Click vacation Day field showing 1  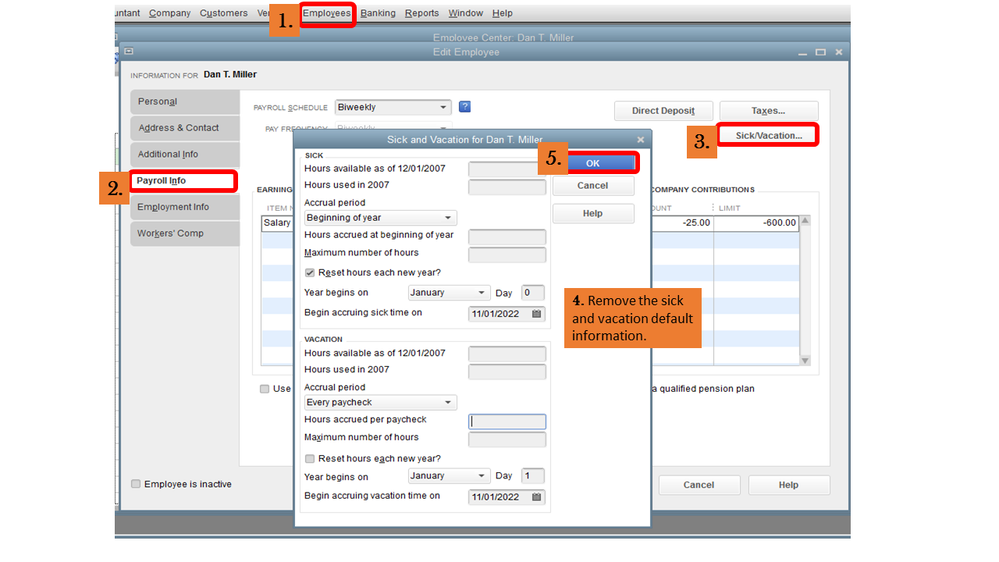click(533, 476)
